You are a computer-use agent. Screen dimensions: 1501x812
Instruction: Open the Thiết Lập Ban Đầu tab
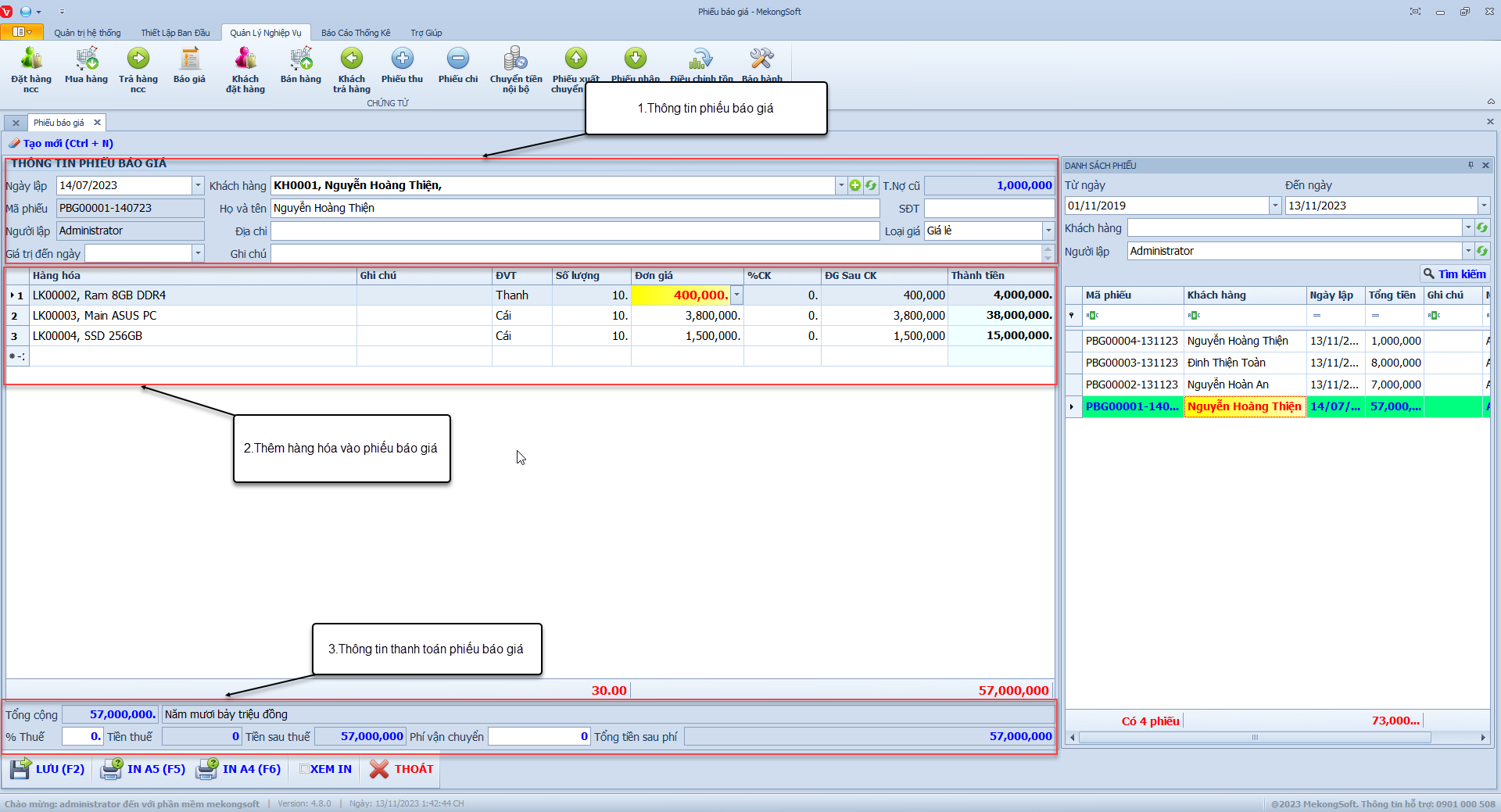[x=175, y=33]
